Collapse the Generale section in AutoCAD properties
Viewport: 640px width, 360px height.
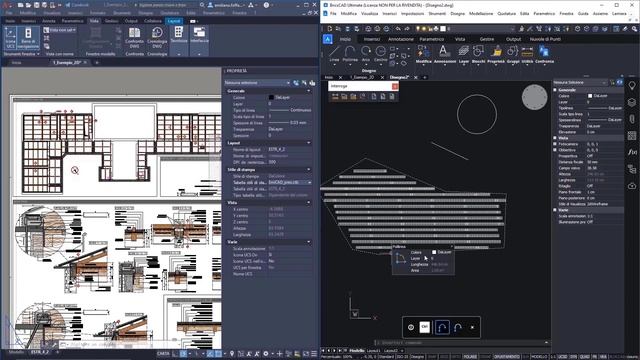pos(309,91)
